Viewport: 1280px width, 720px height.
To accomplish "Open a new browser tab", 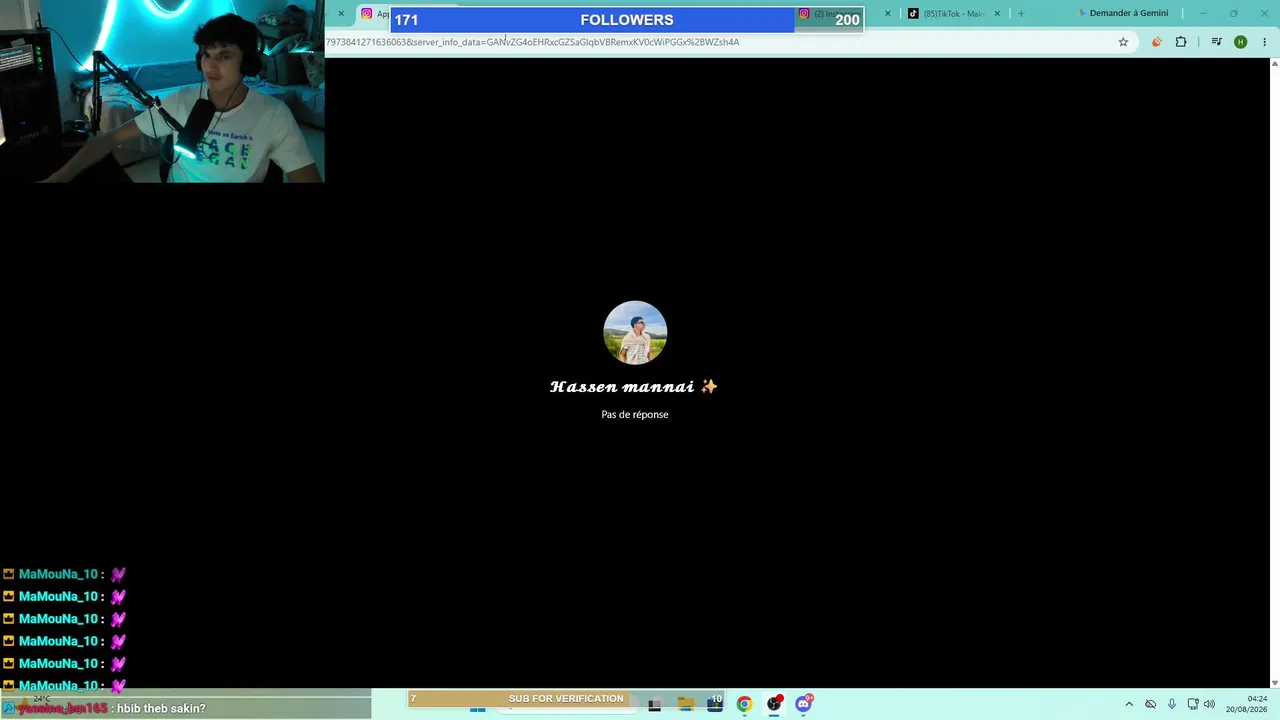I will click(1021, 14).
